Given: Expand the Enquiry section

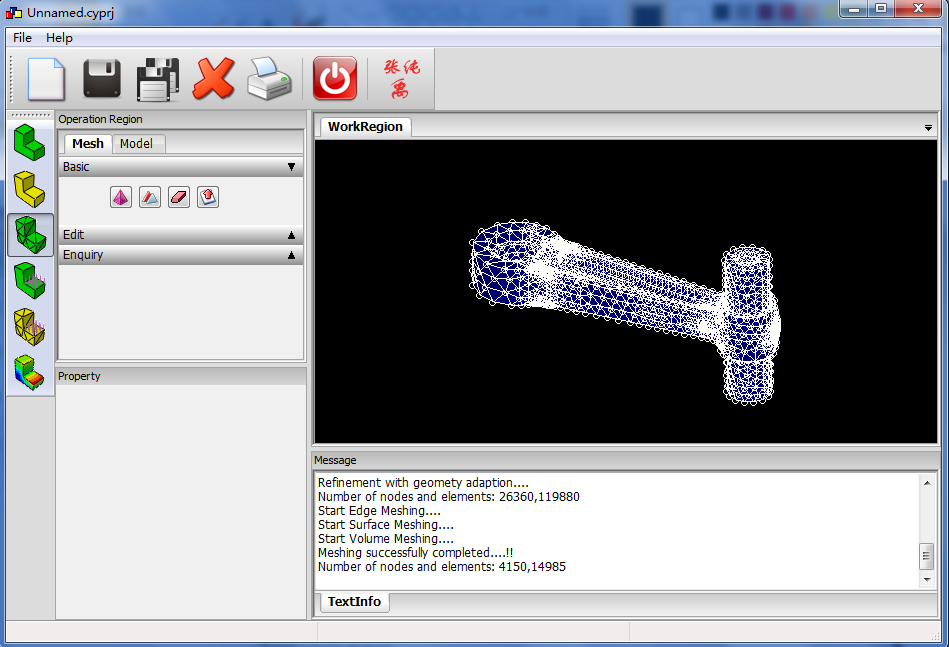Looking at the screenshot, I should [x=180, y=255].
